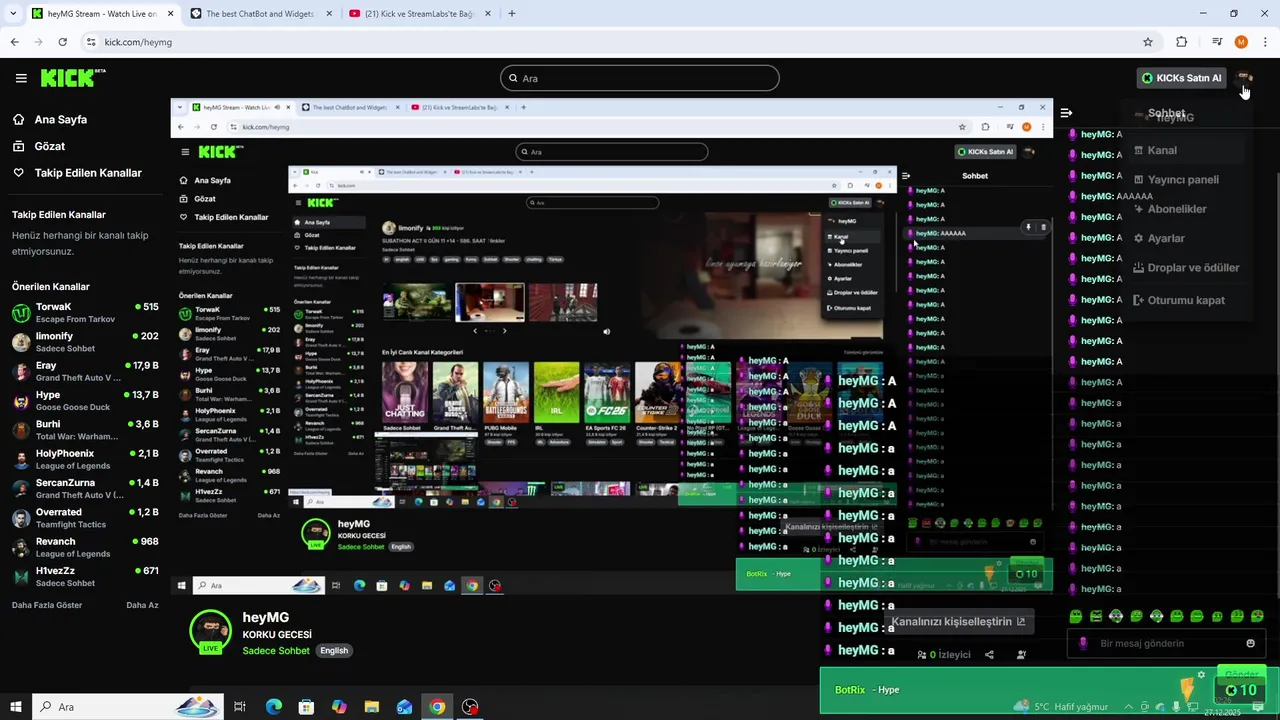Switch to OBS Studio on the taskbar

pos(470,707)
